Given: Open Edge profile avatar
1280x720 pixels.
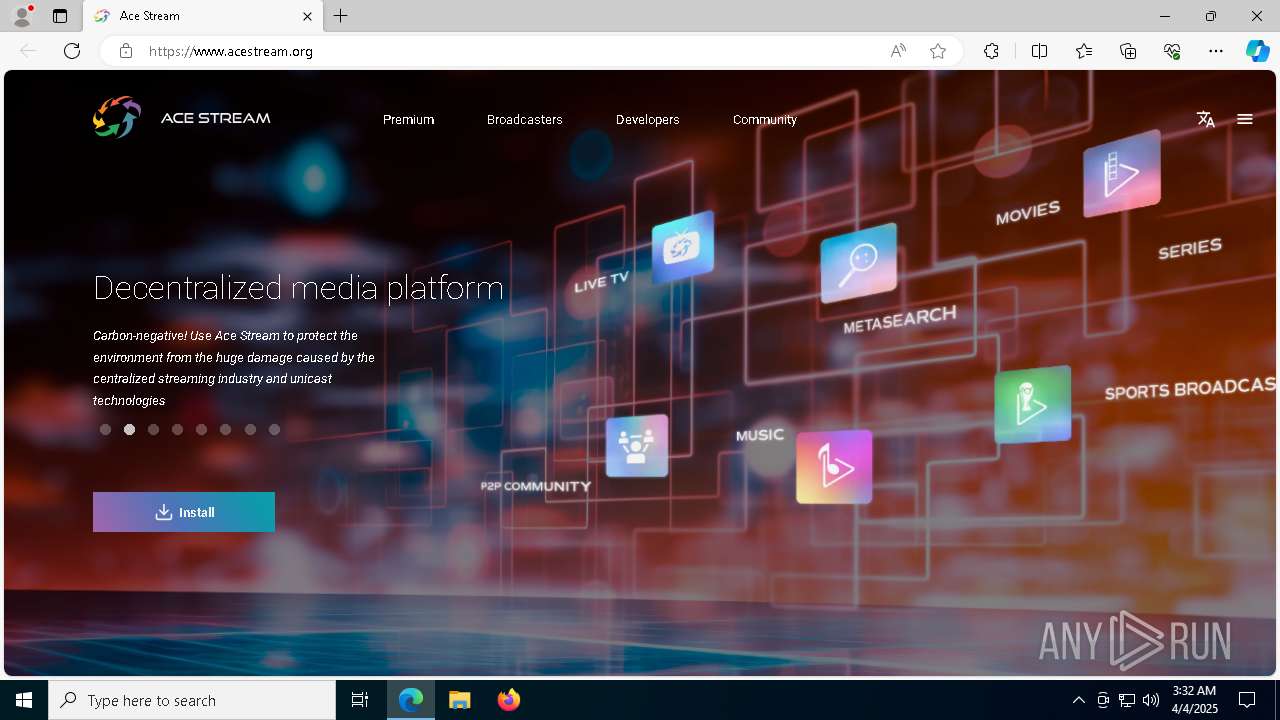Looking at the screenshot, I should [x=21, y=16].
